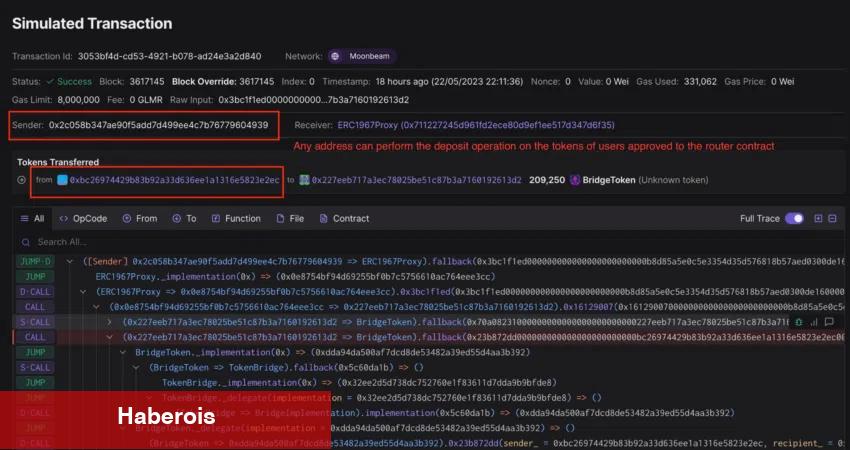Click the Success status label
This screenshot has height=450, width=850.
(x=74, y=82)
